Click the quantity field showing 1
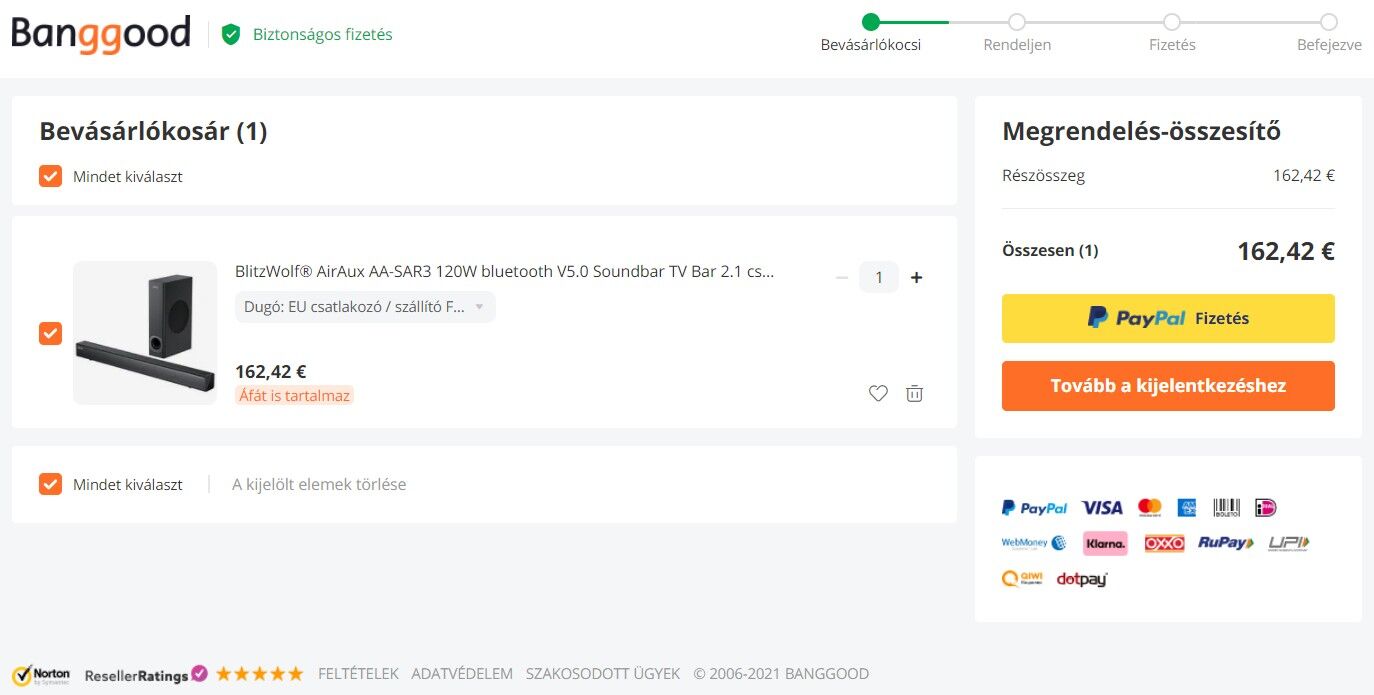Screen dimensions: 1374x695 pos(879,277)
